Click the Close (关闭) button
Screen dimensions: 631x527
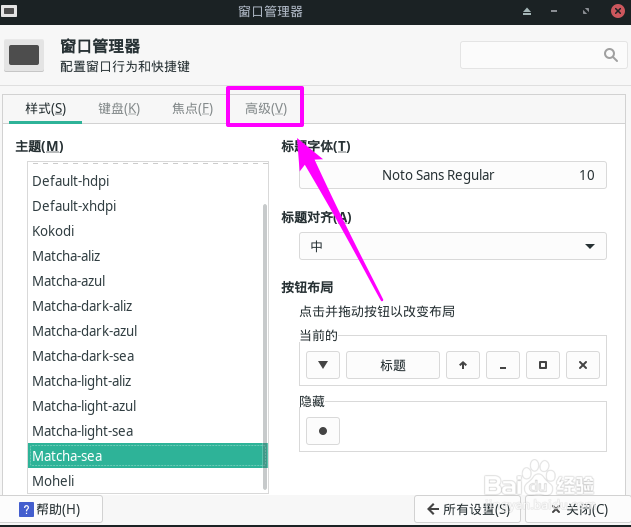[579, 509]
